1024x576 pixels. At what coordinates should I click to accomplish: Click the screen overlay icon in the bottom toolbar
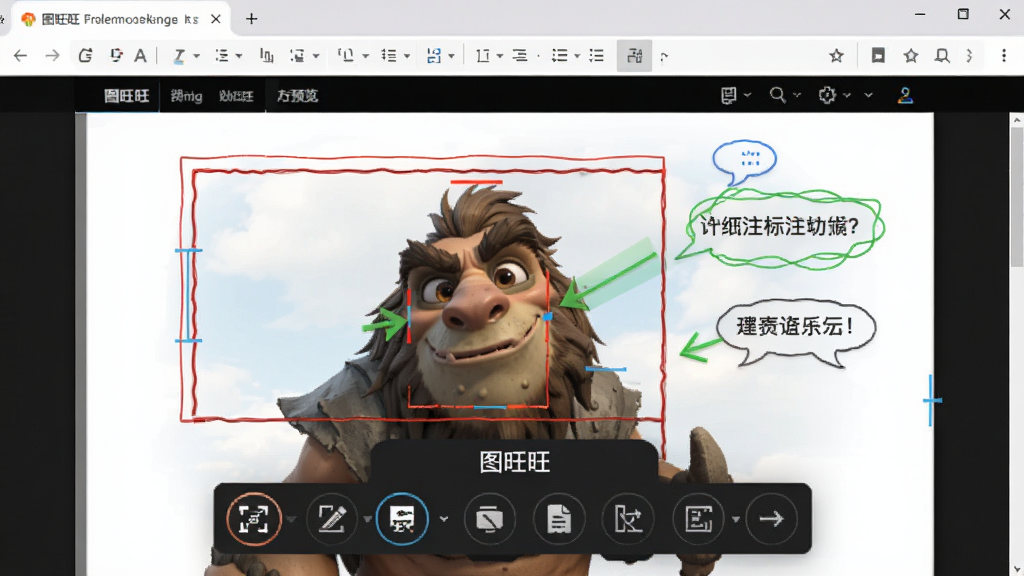(x=490, y=519)
